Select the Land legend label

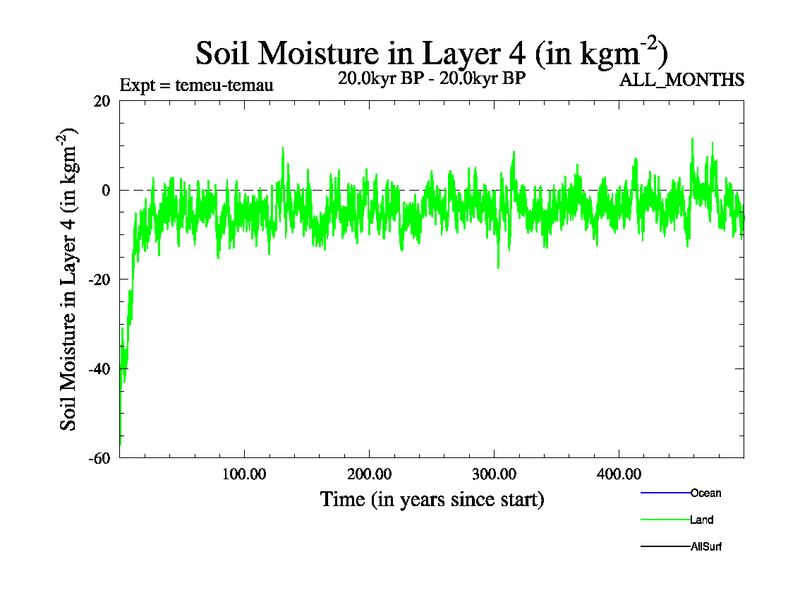click(701, 520)
